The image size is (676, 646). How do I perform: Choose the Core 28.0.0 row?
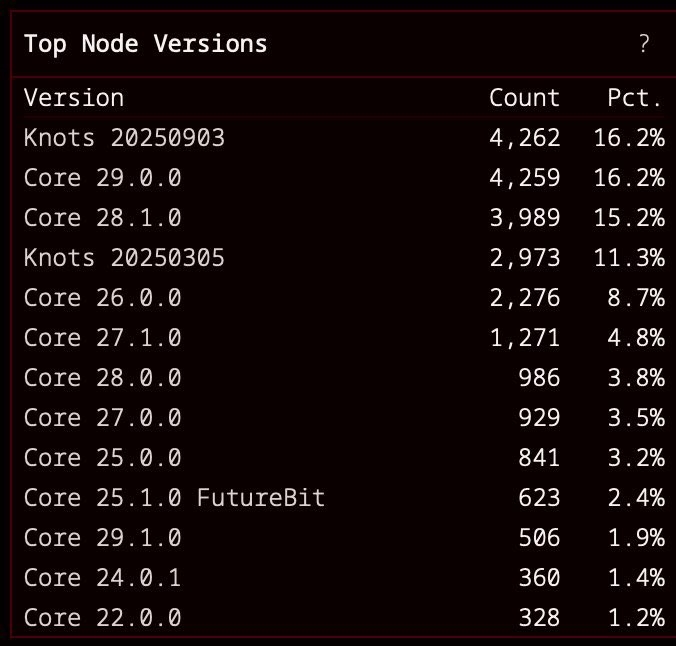click(x=102, y=378)
